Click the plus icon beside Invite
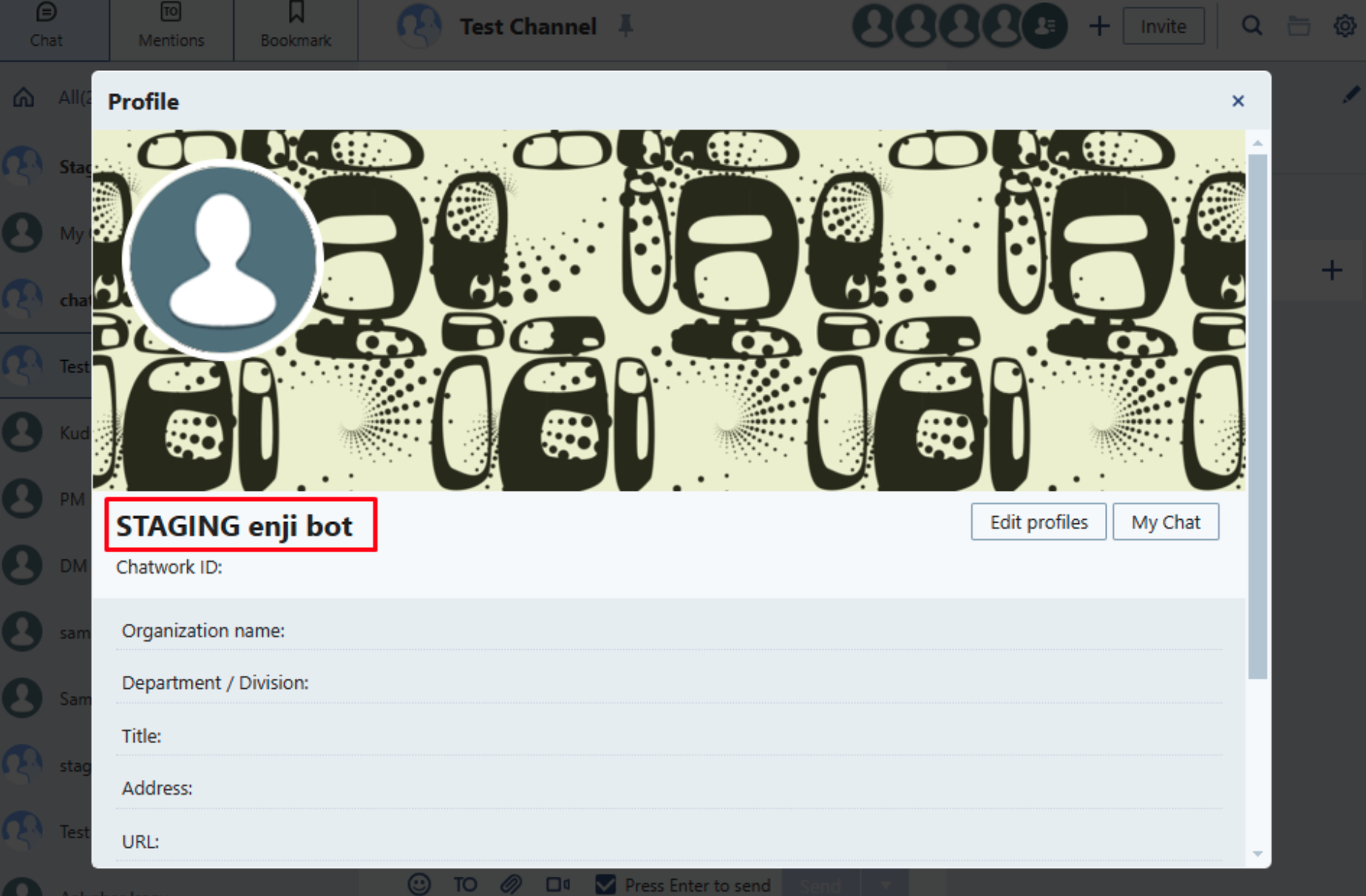Image resolution: width=1366 pixels, height=896 pixels. coord(1099,26)
